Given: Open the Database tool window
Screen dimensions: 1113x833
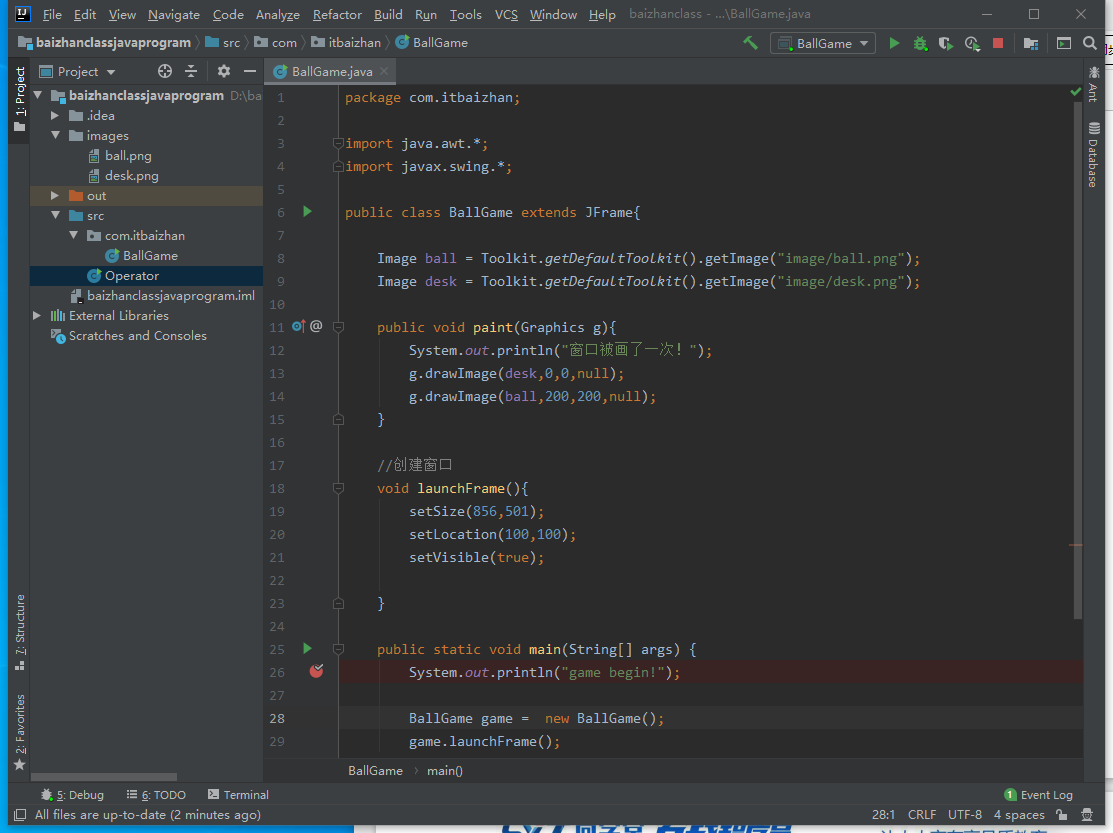Looking at the screenshot, I should (1093, 155).
